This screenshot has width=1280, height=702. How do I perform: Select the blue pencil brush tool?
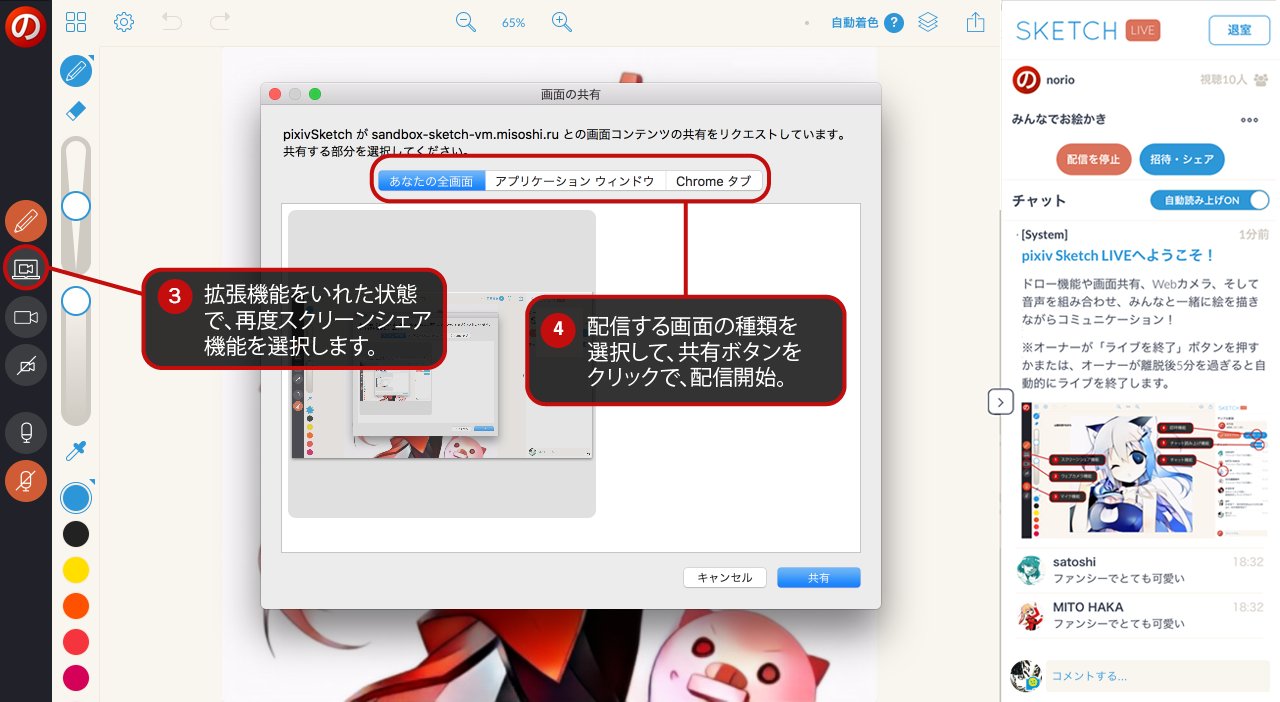tap(76, 71)
